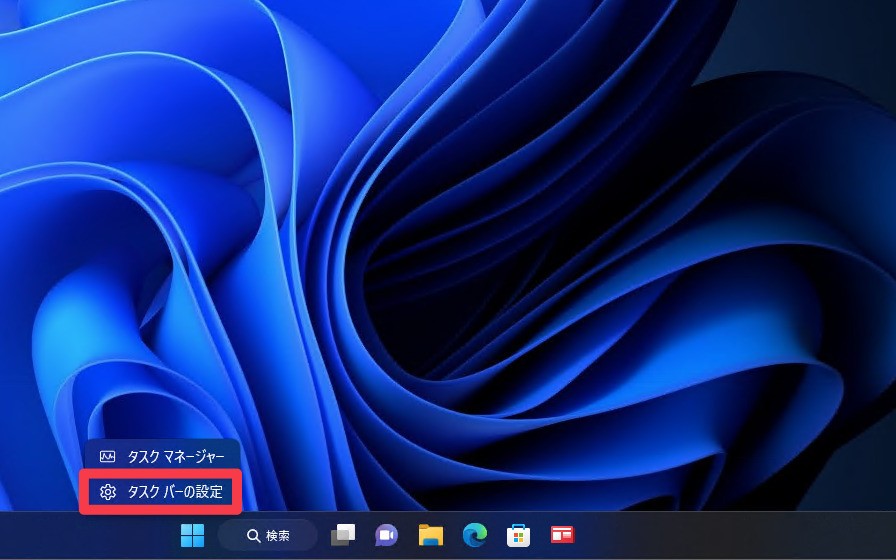The width and height of the screenshot is (896, 560).
Task: Click the magnifier icon in taskbar search
Action: (x=254, y=536)
